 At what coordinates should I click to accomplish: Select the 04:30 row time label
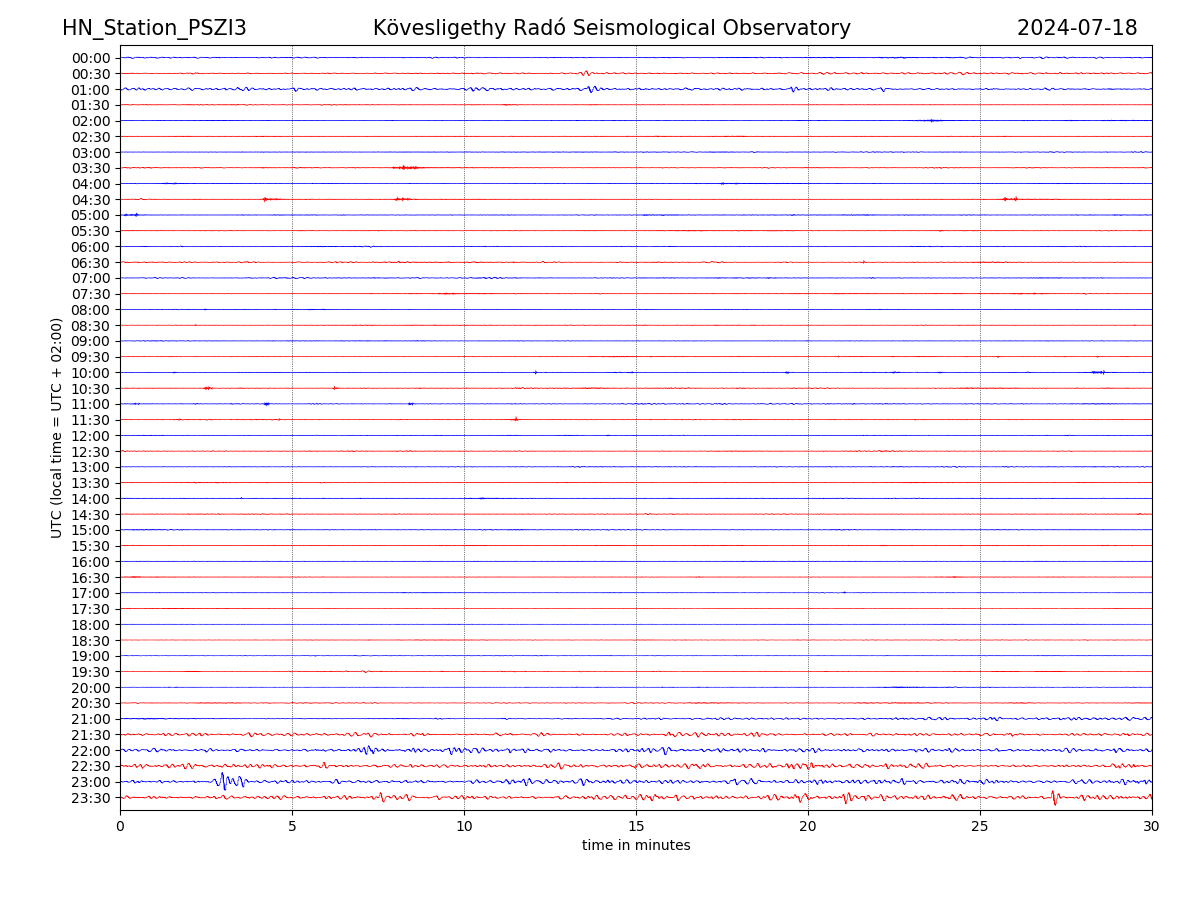[x=91, y=200]
